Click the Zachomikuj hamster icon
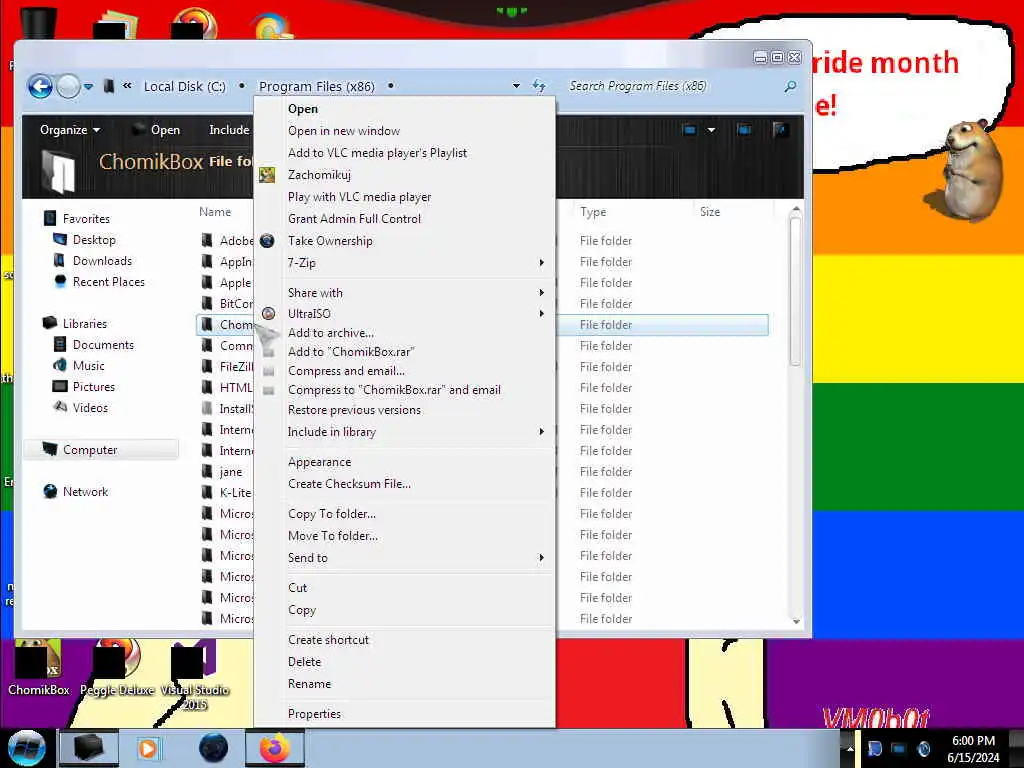The width and height of the screenshot is (1024, 768). pos(267,175)
